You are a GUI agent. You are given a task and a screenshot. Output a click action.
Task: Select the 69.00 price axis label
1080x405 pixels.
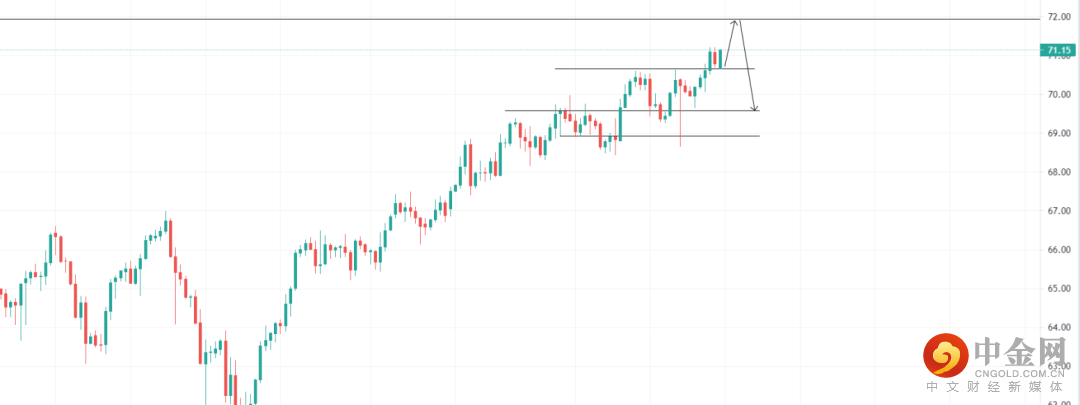[x=1059, y=133]
